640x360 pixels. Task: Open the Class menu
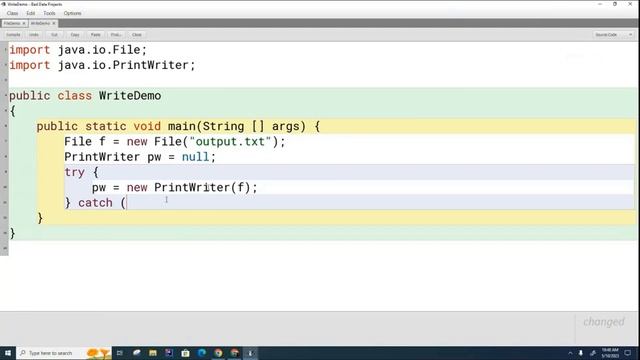coord(12,13)
